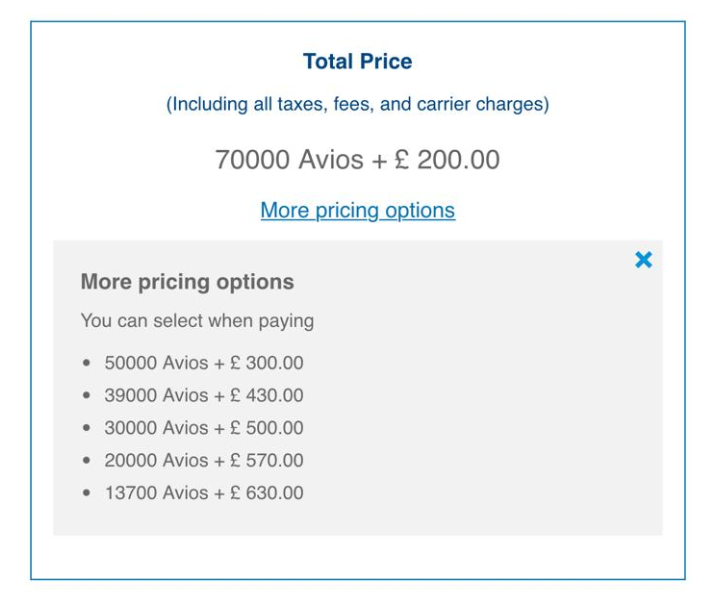Choose the 39000 Avios + £ 430.00 option

coord(203,396)
